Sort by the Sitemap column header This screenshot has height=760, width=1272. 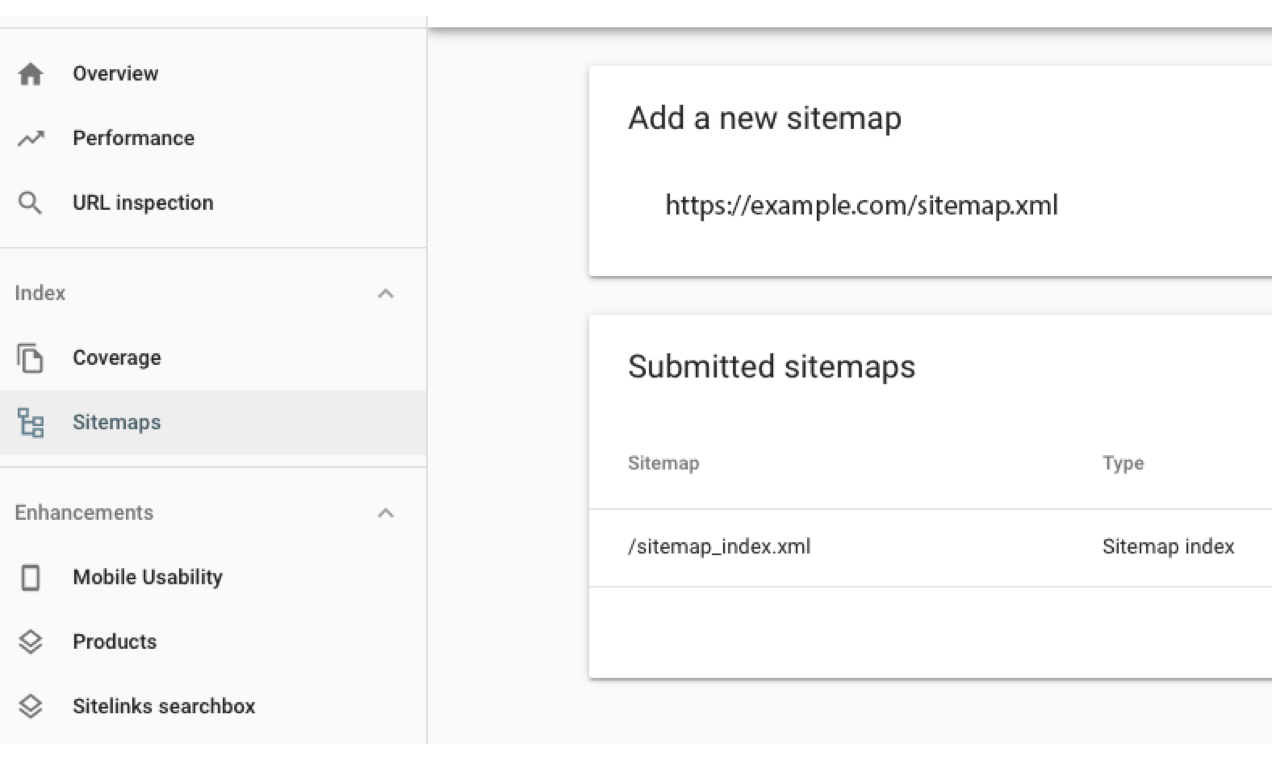[x=663, y=464]
